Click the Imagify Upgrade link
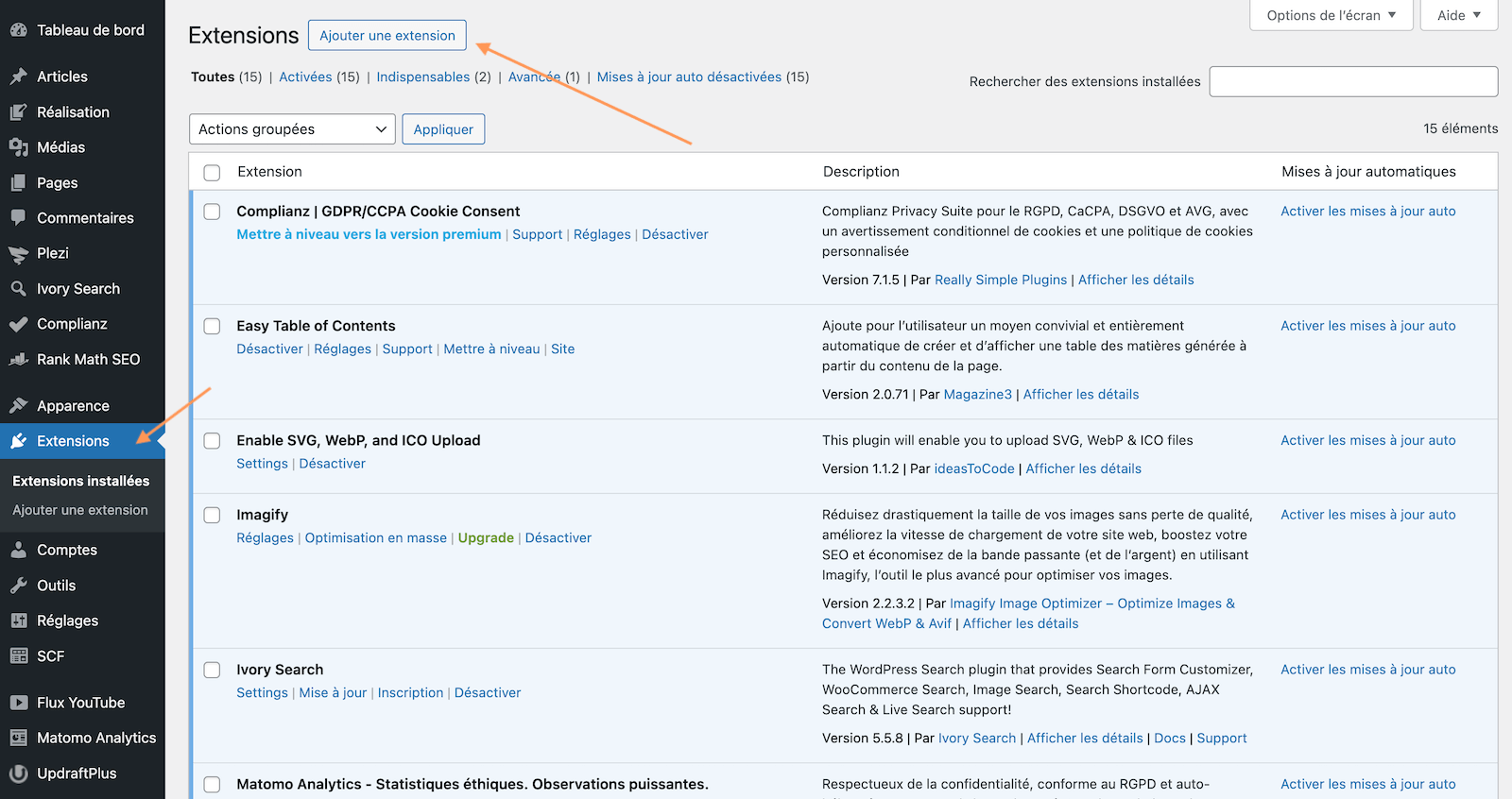 coord(486,537)
